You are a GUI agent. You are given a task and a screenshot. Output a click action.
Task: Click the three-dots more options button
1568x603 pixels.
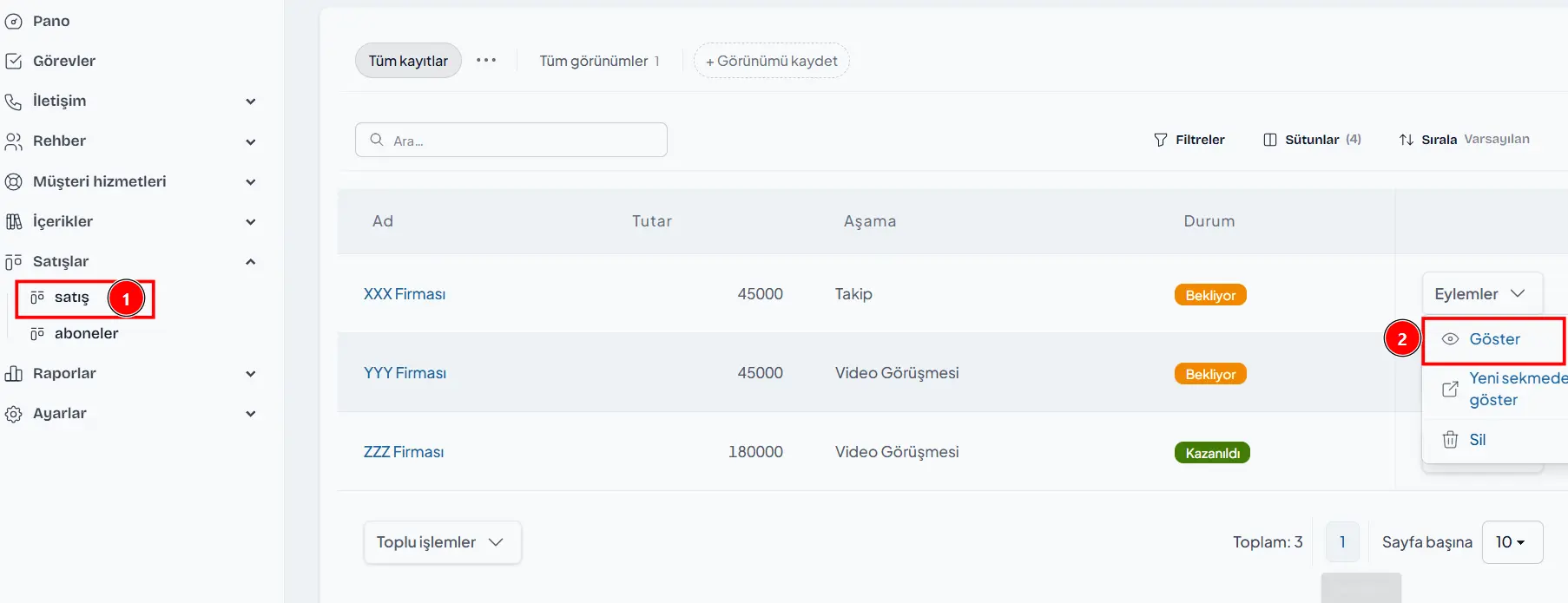(486, 61)
